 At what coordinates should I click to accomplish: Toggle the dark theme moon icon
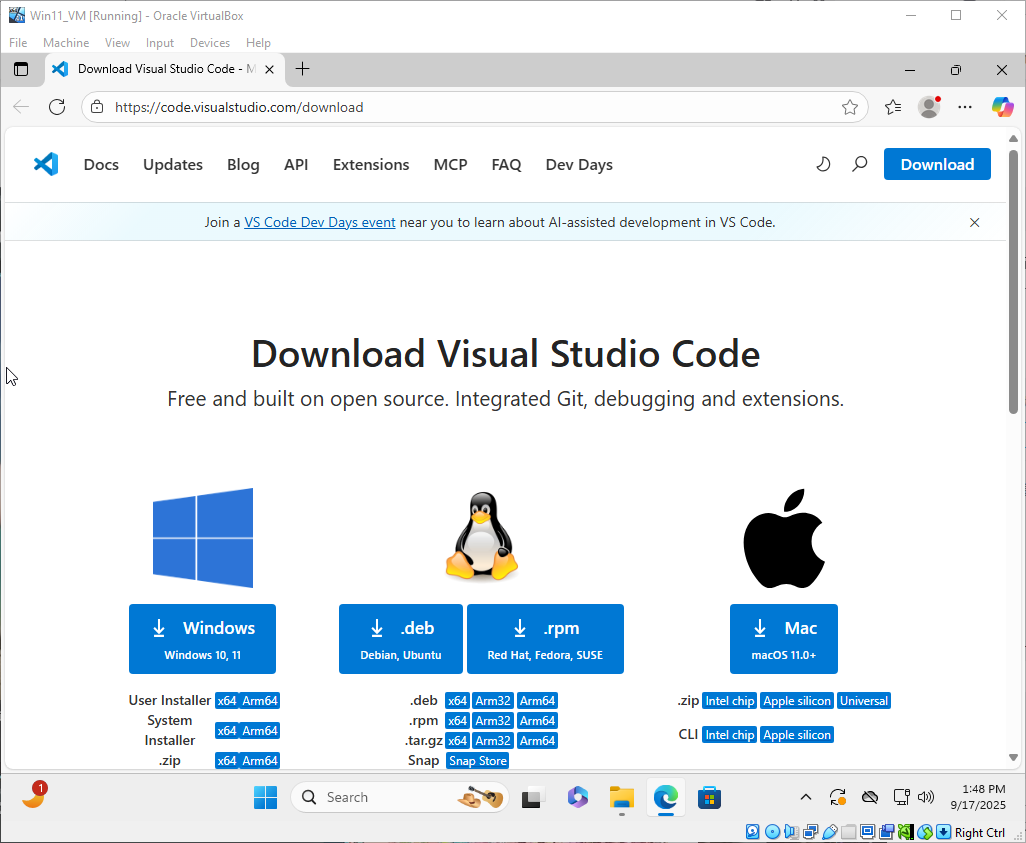(x=823, y=164)
